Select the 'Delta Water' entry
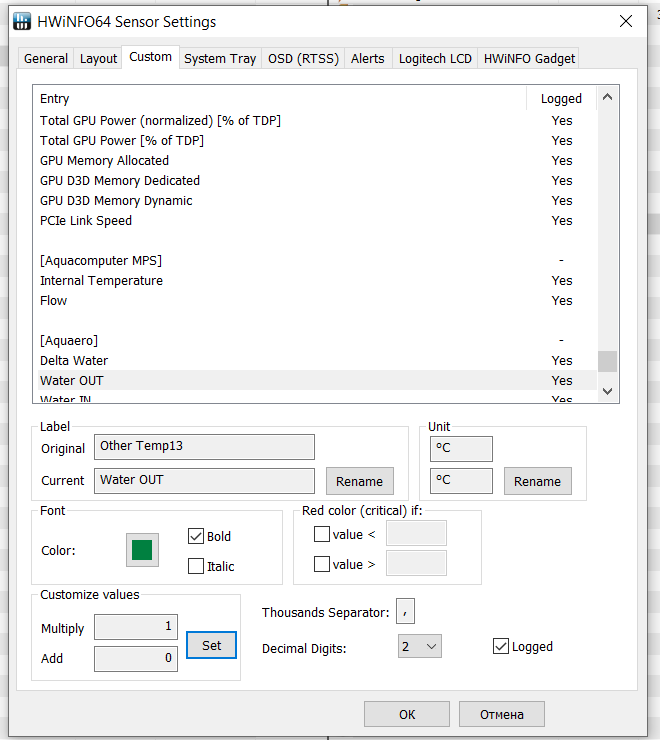Viewport: 660px width, 740px height. point(317,361)
